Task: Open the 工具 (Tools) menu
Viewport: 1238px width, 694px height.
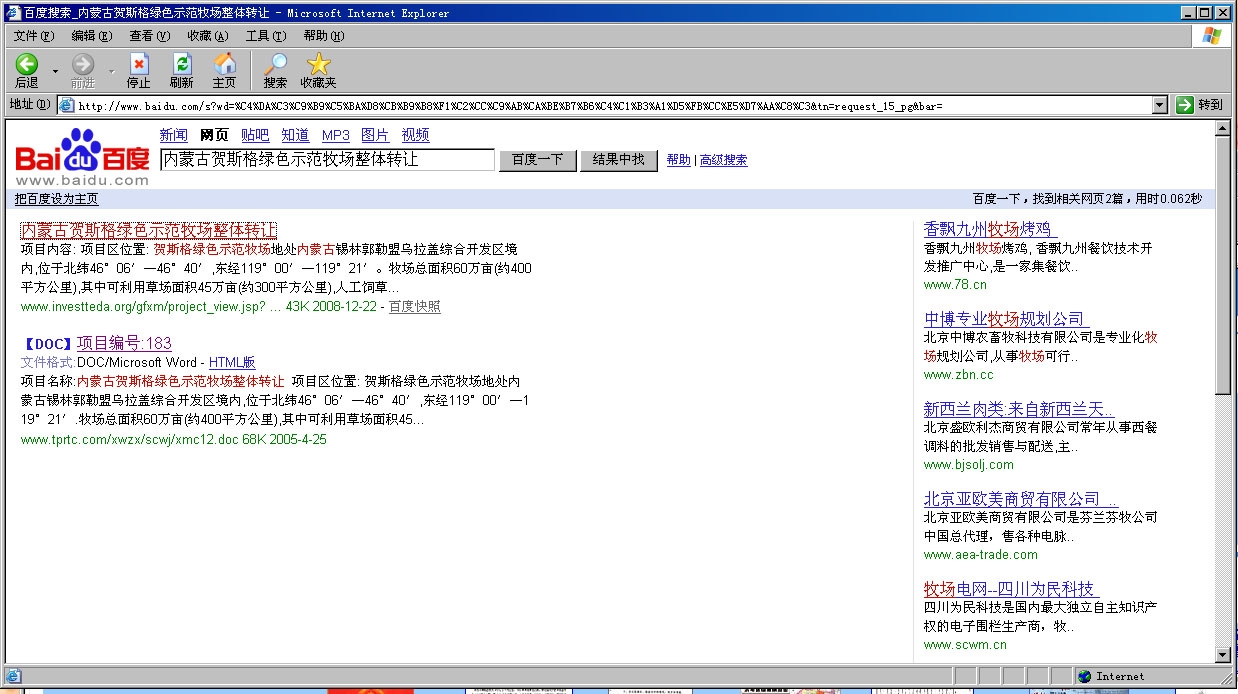Action: point(266,36)
